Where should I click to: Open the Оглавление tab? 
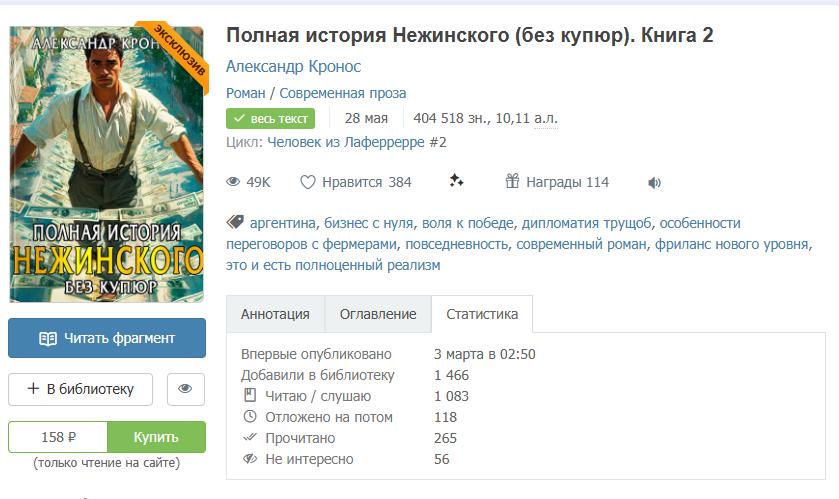378,314
